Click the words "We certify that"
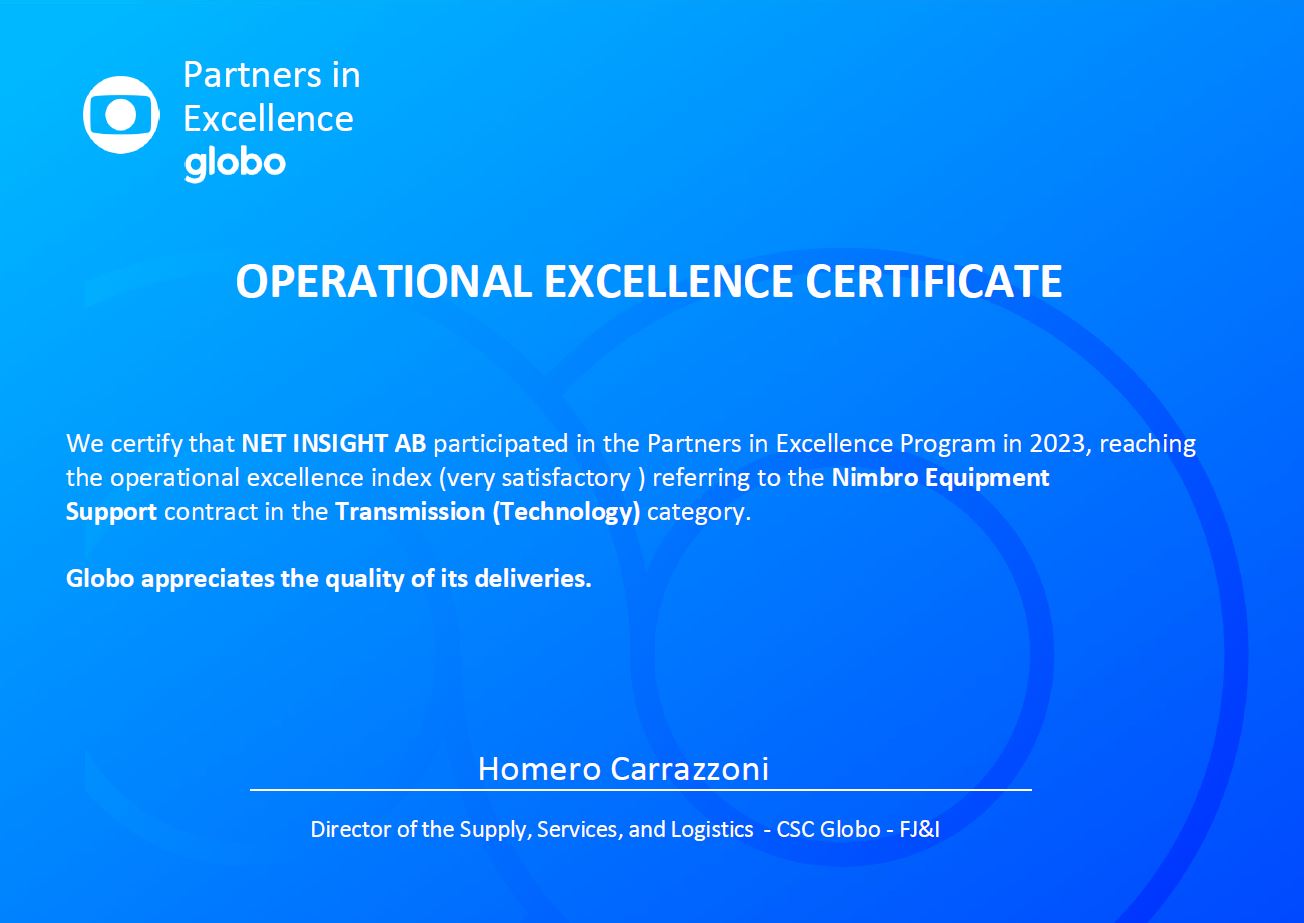The image size is (1304, 923). coord(151,443)
